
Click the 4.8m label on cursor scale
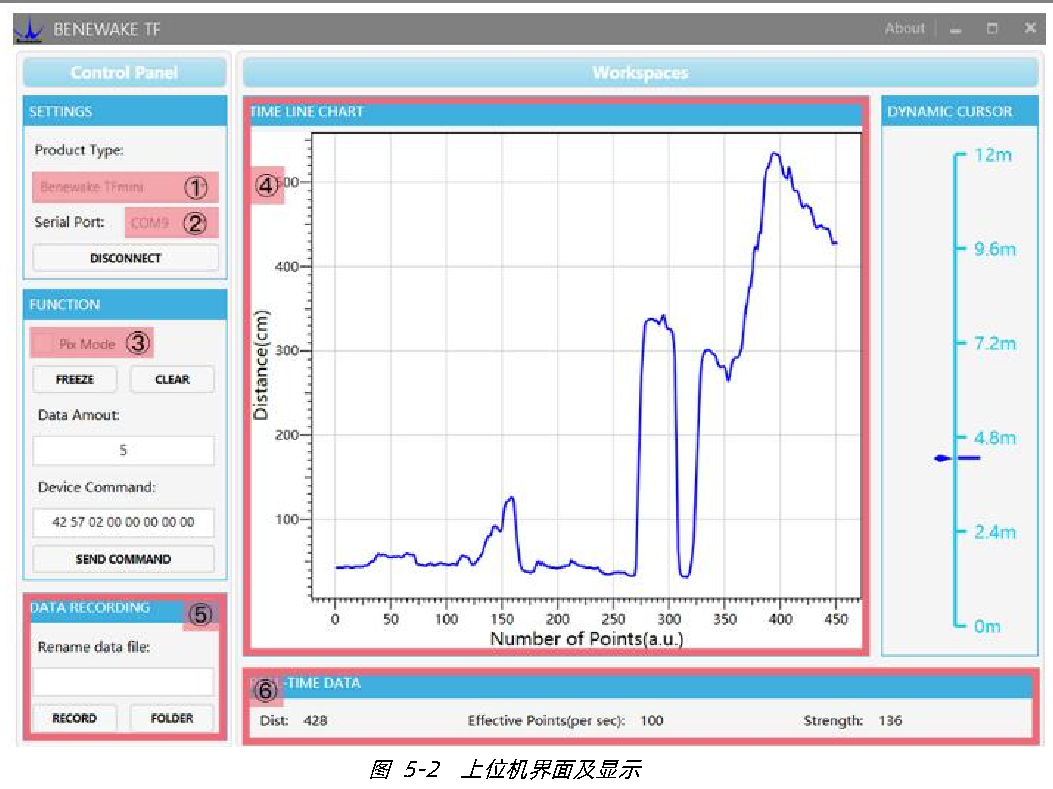[x=995, y=438]
